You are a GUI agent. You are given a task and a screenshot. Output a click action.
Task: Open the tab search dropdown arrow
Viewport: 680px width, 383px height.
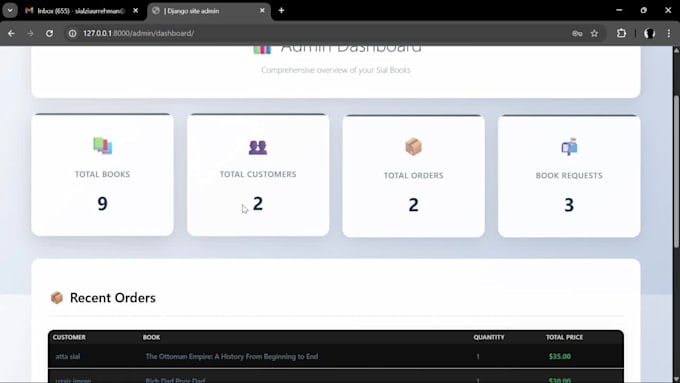10,10
